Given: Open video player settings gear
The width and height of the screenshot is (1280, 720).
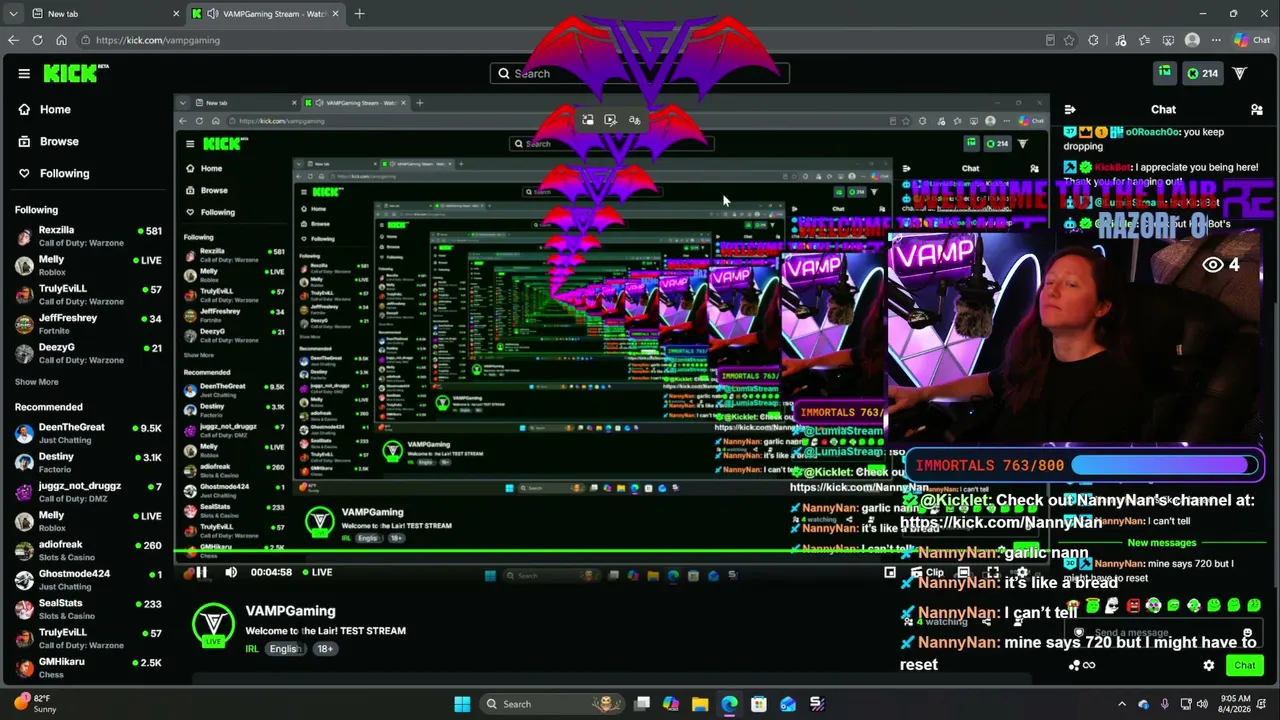Looking at the screenshot, I should click(1022, 573).
